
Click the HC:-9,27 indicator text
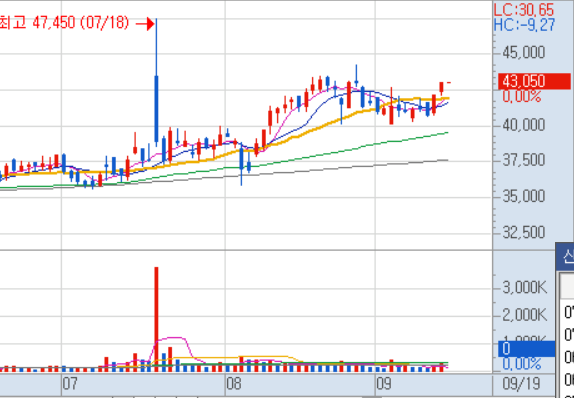pos(524,25)
